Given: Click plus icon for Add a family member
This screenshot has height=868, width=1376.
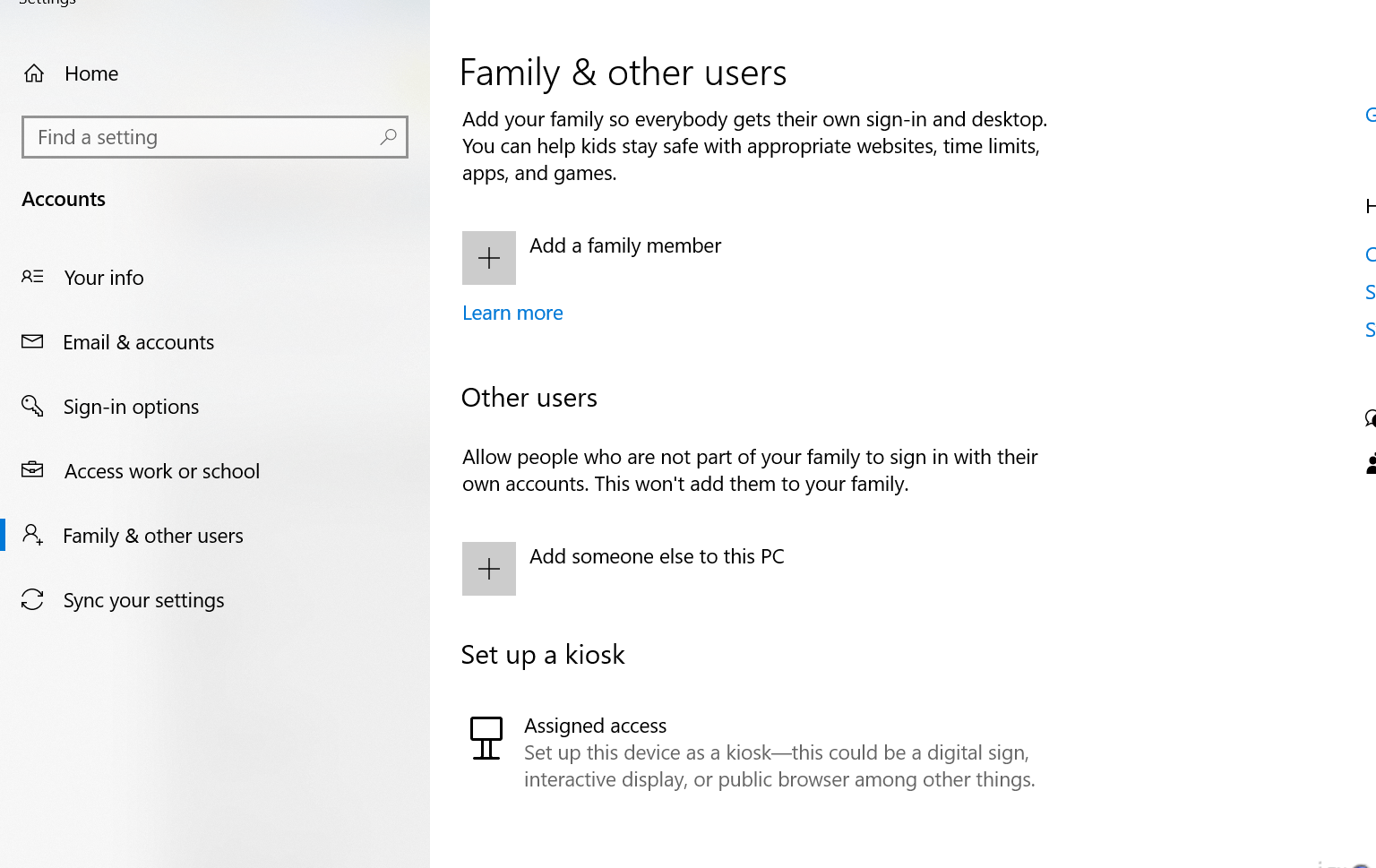Looking at the screenshot, I should [x=489, y=258].
